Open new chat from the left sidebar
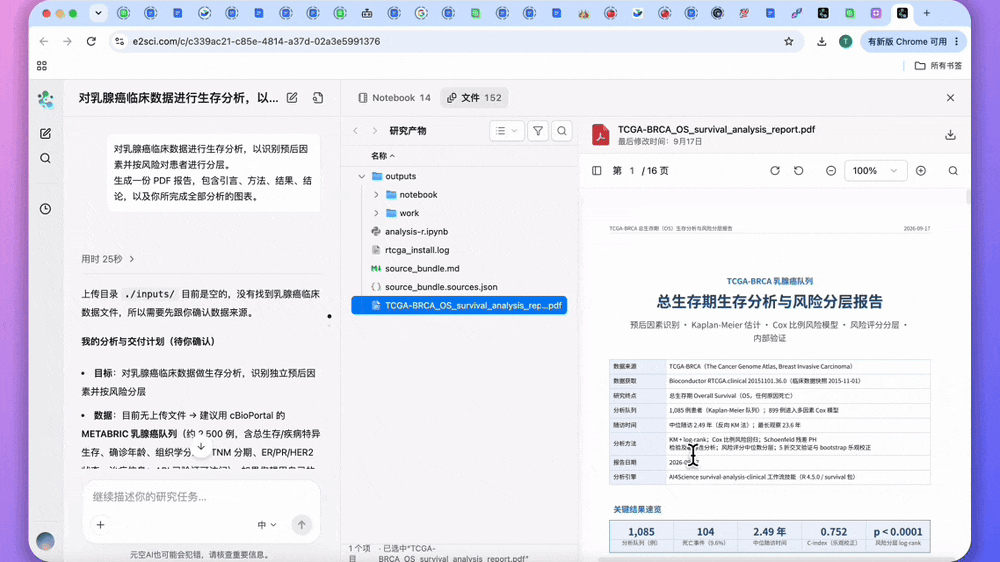 tap(45, 133)
